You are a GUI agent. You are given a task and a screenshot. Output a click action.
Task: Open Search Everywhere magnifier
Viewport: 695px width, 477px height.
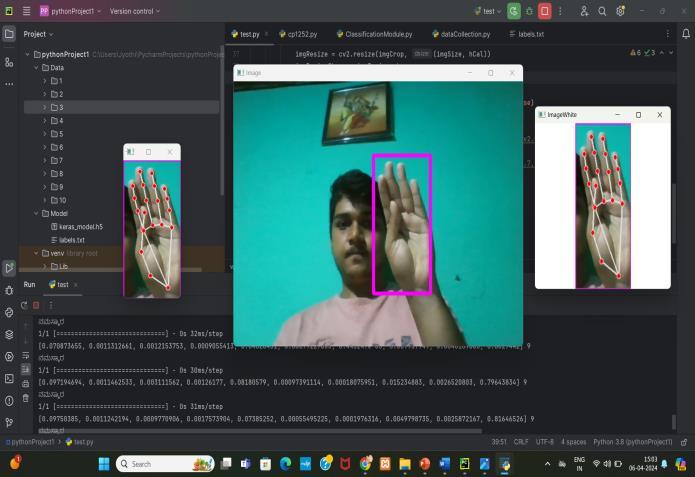[602, 11]
